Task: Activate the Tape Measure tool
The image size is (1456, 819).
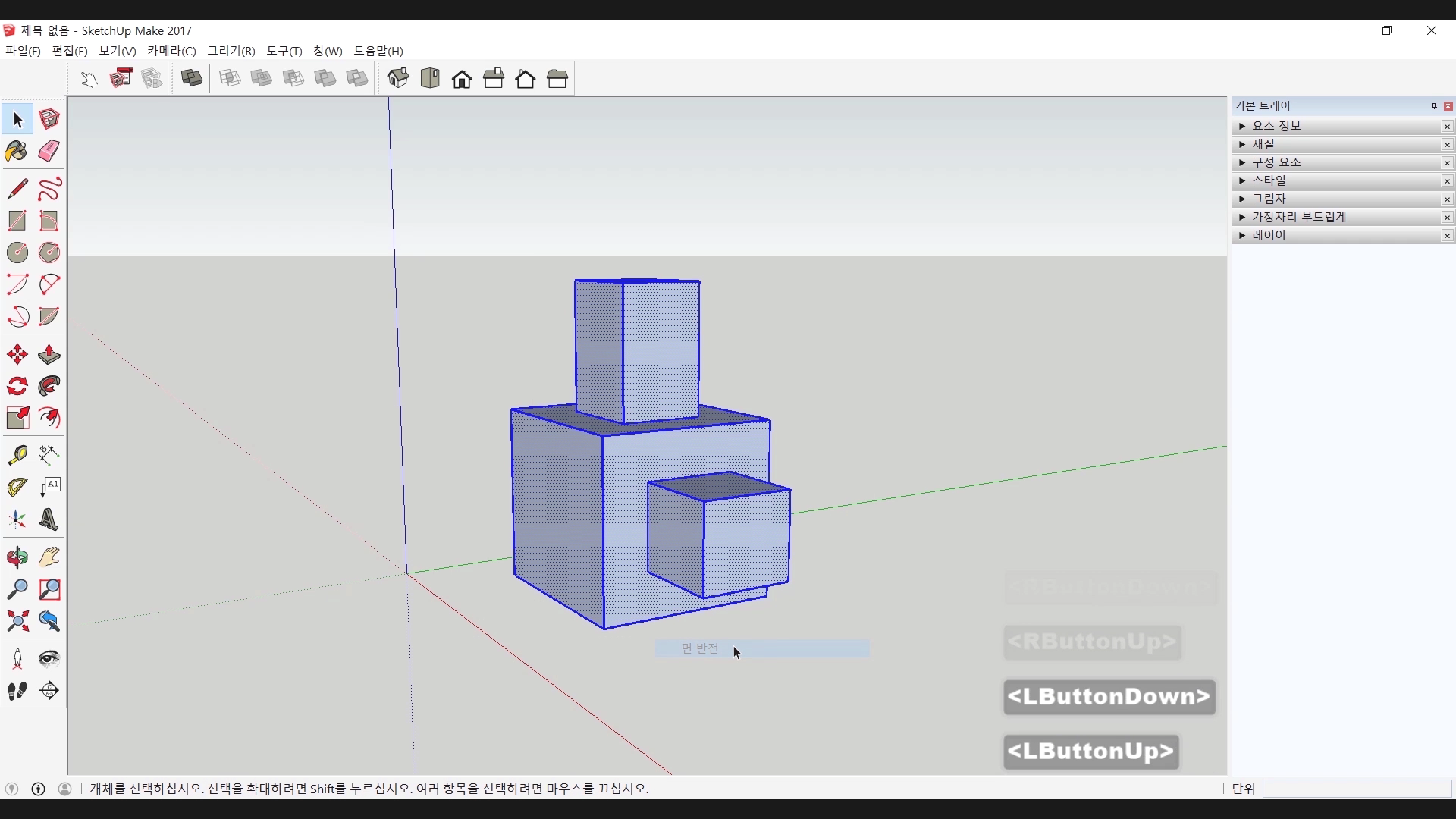Action: tap(17, 455)
